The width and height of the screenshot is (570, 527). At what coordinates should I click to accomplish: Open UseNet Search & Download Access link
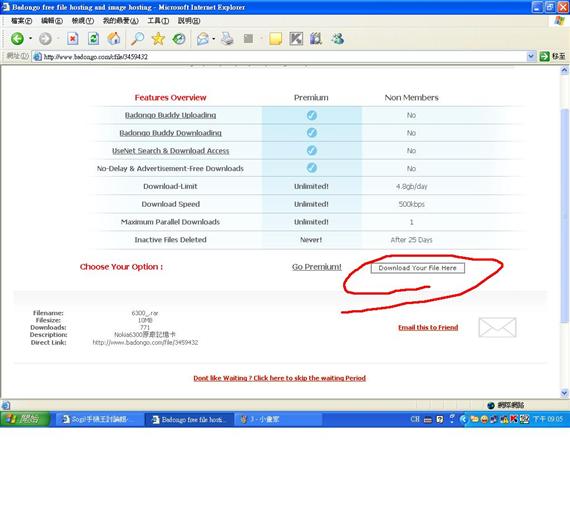(170, 151)
